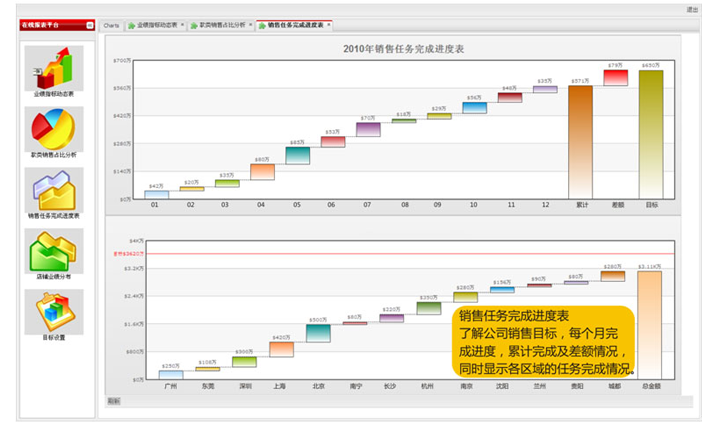
Task: Click the orange 上海 bar in bottom chart
Action: click(x=282, y=349)
